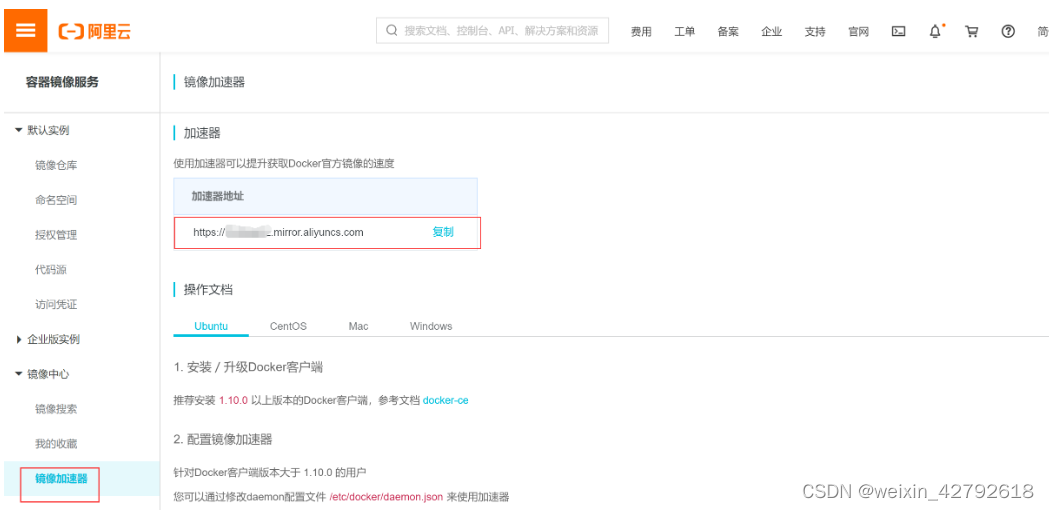1049x510 pixels.
Task: Open 镜像仓库 in the sidebar
Action: point(56,165)
